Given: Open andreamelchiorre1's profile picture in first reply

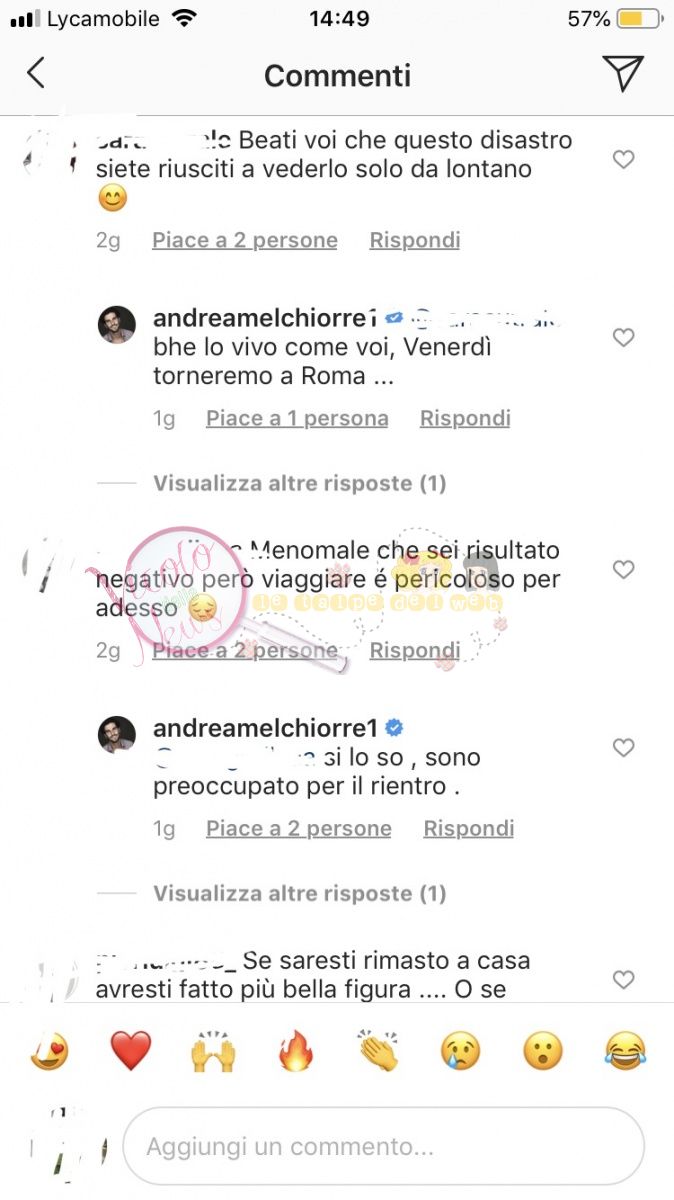Looking at the screenshot, I should click(x=117, y=324).
